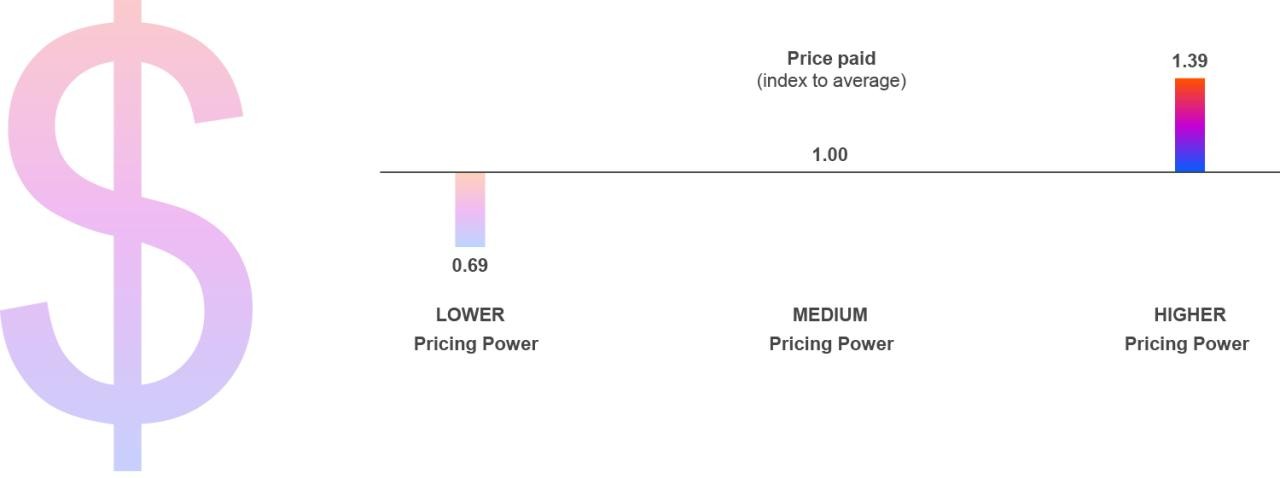Screen dimensions: 1280x478
Task: Select the Price paid title text
Action: pos(831,59)
